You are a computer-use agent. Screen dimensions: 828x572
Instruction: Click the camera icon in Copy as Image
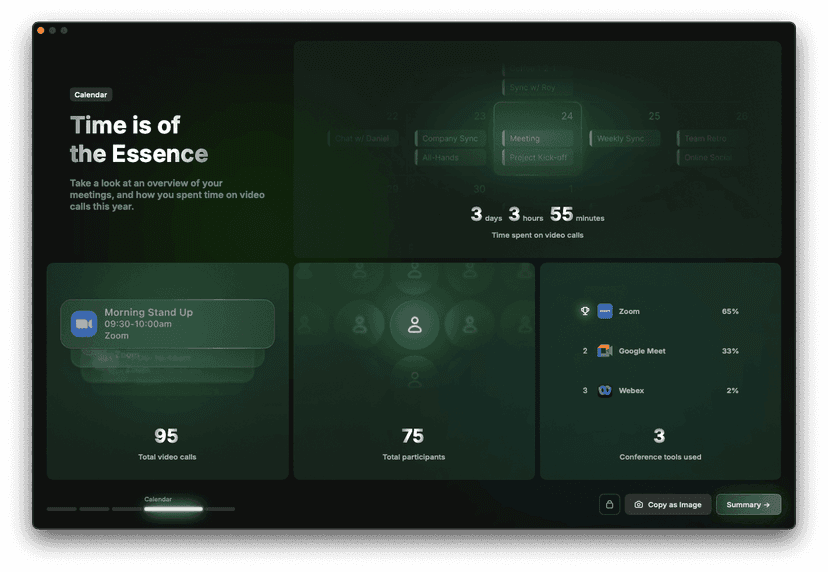pyautogui.click(x=639, y=505)
